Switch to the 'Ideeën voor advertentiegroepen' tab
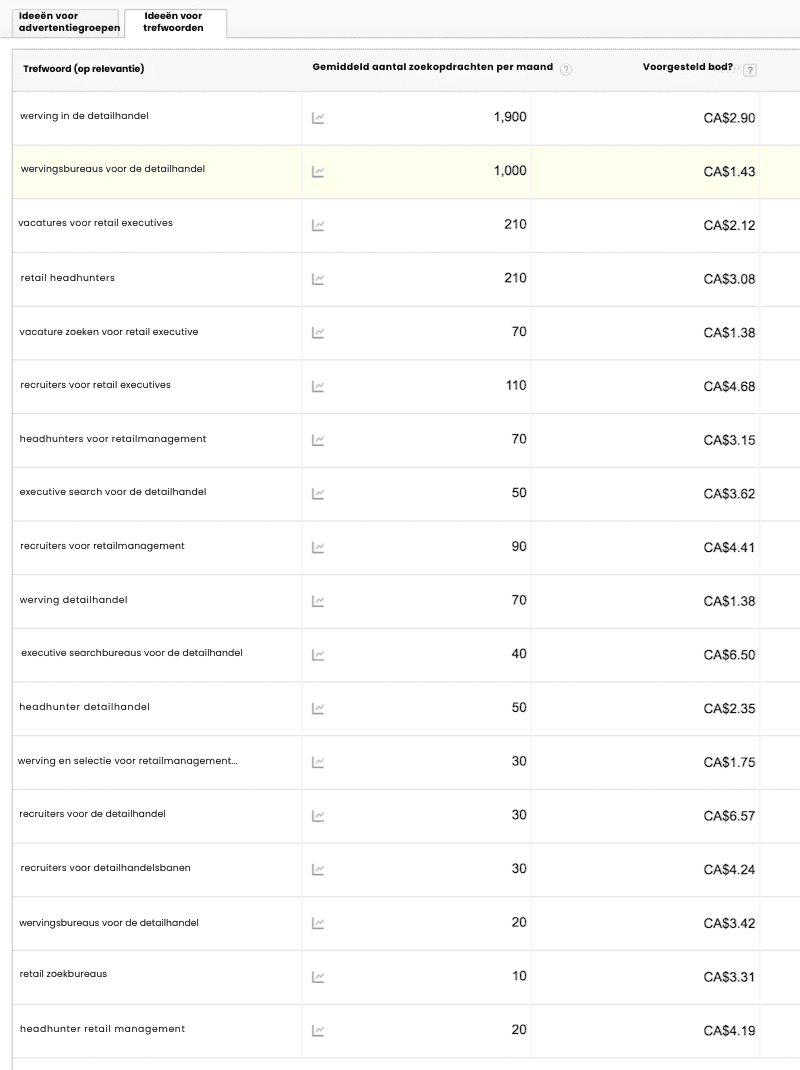The width and height of the screenshot is (800, 1070). pos(67,22)
